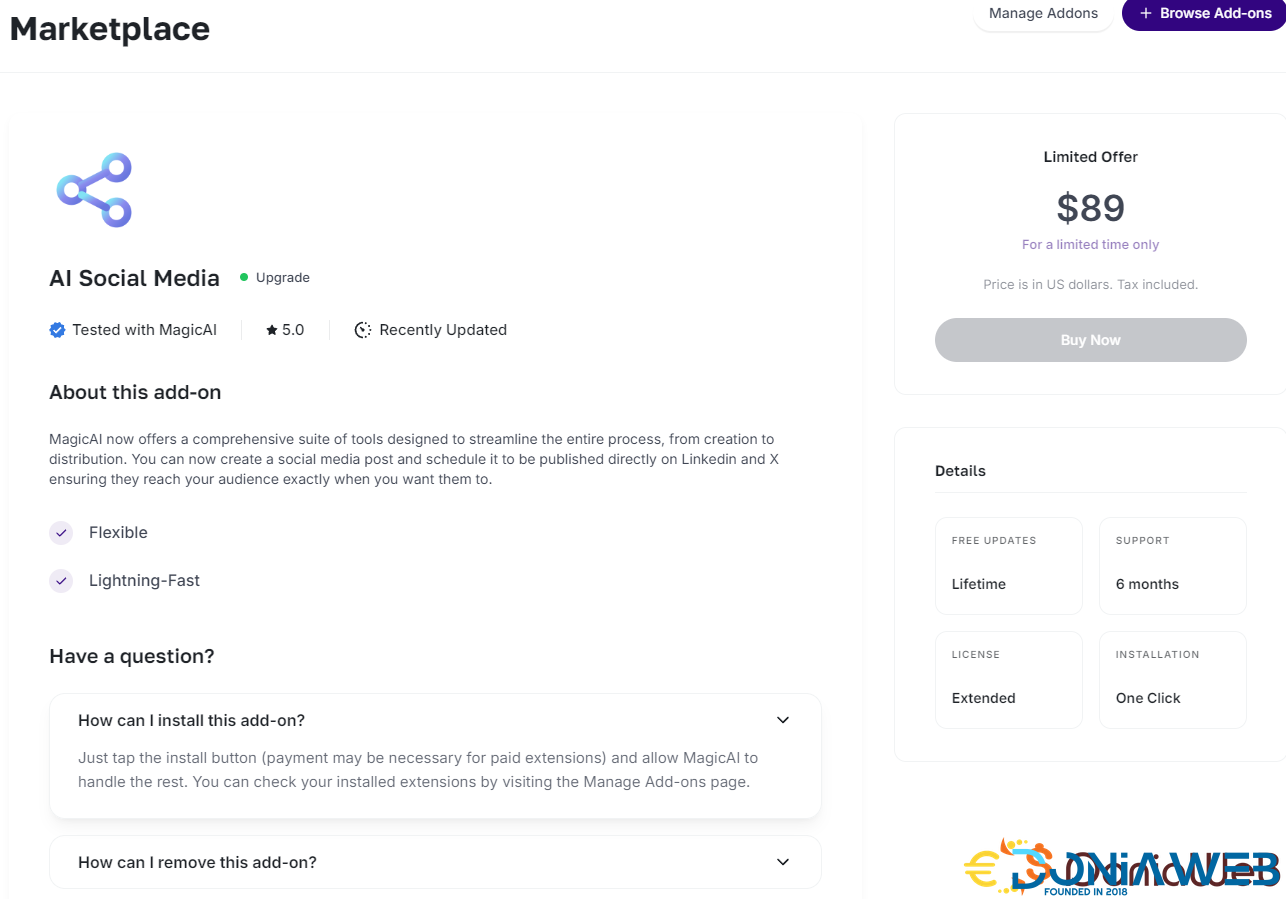Open the Manage Addons page
The width and height of the screenshot is (1286, 899).
(1043, 14)
